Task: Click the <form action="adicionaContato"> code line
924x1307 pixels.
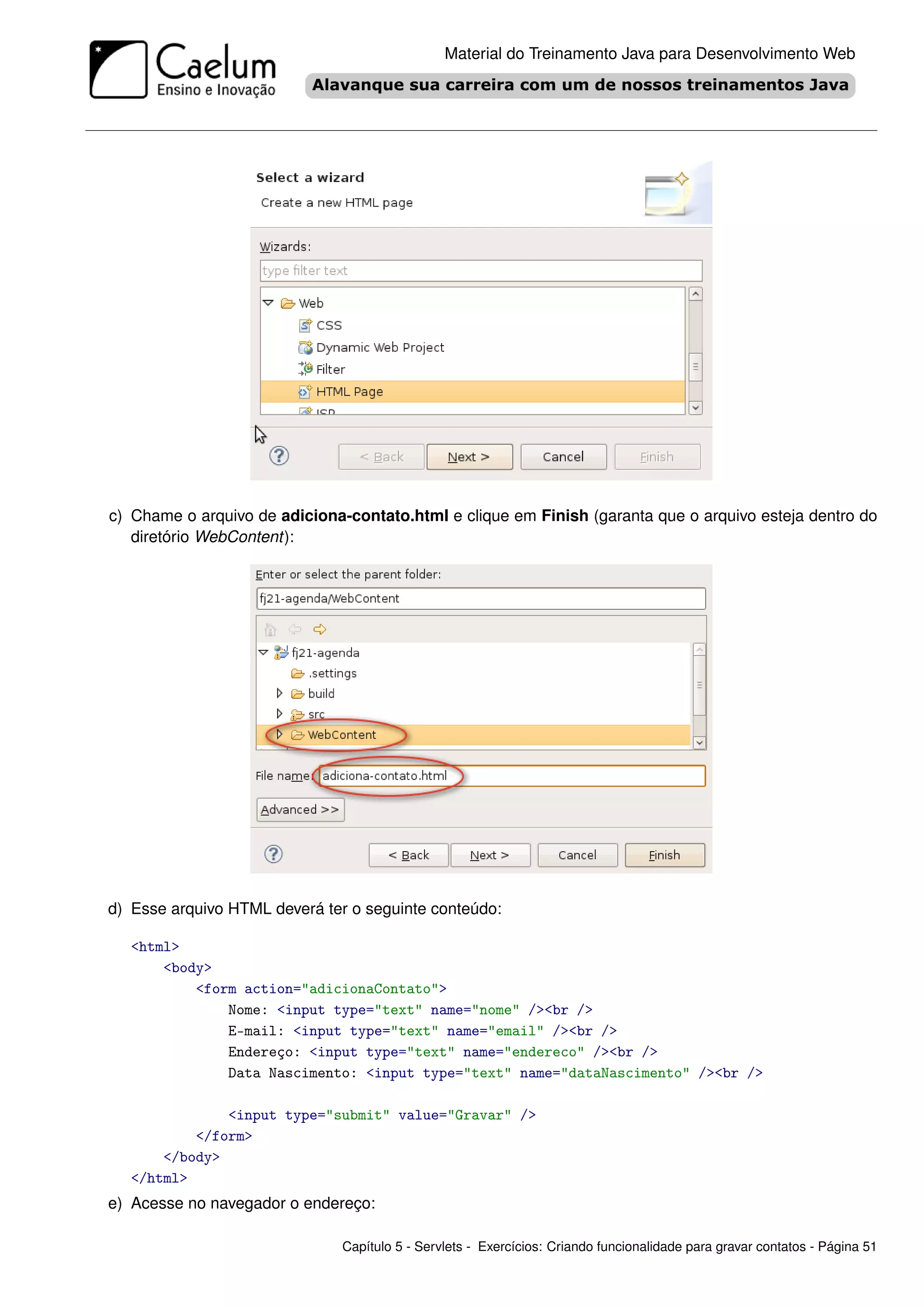Action: point(322,989)
